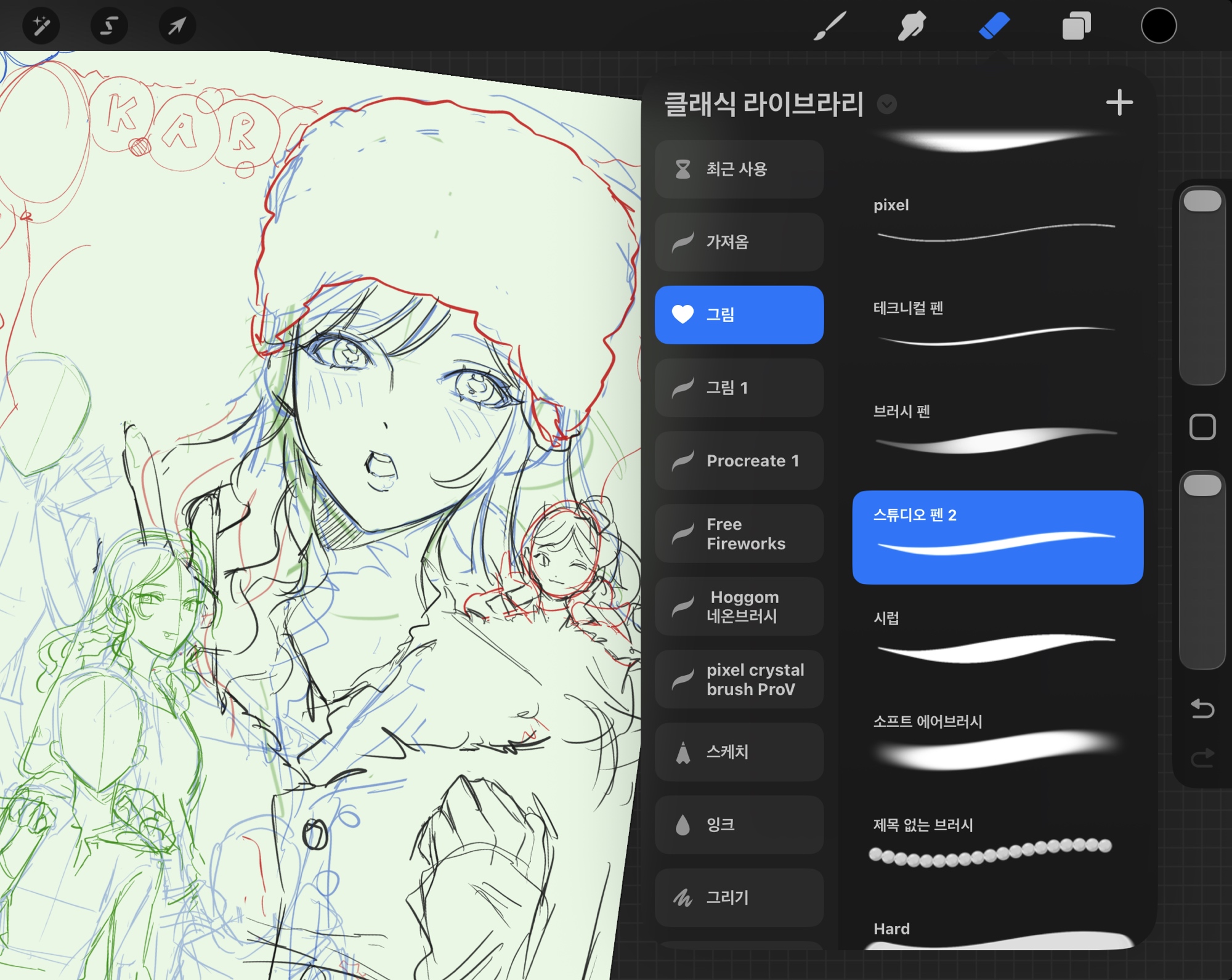Choose the 테크니컬 펜 brush

(x=997, y=325)
